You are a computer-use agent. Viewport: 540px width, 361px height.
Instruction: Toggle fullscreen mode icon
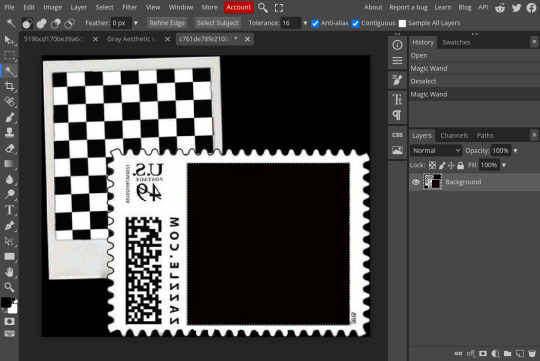pos(279,8)
